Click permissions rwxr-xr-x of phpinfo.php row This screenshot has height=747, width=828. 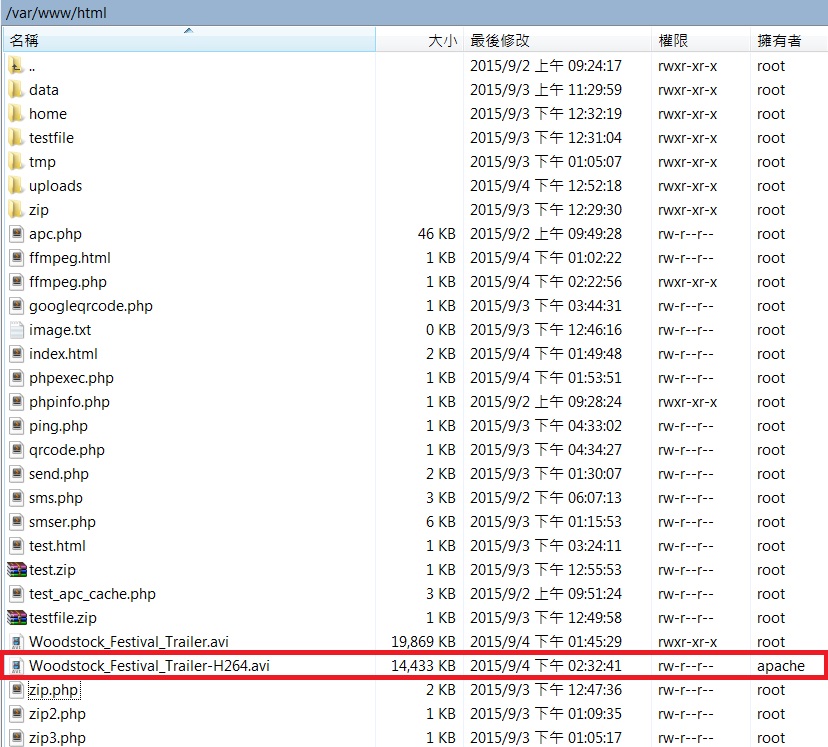coord(688,402)
